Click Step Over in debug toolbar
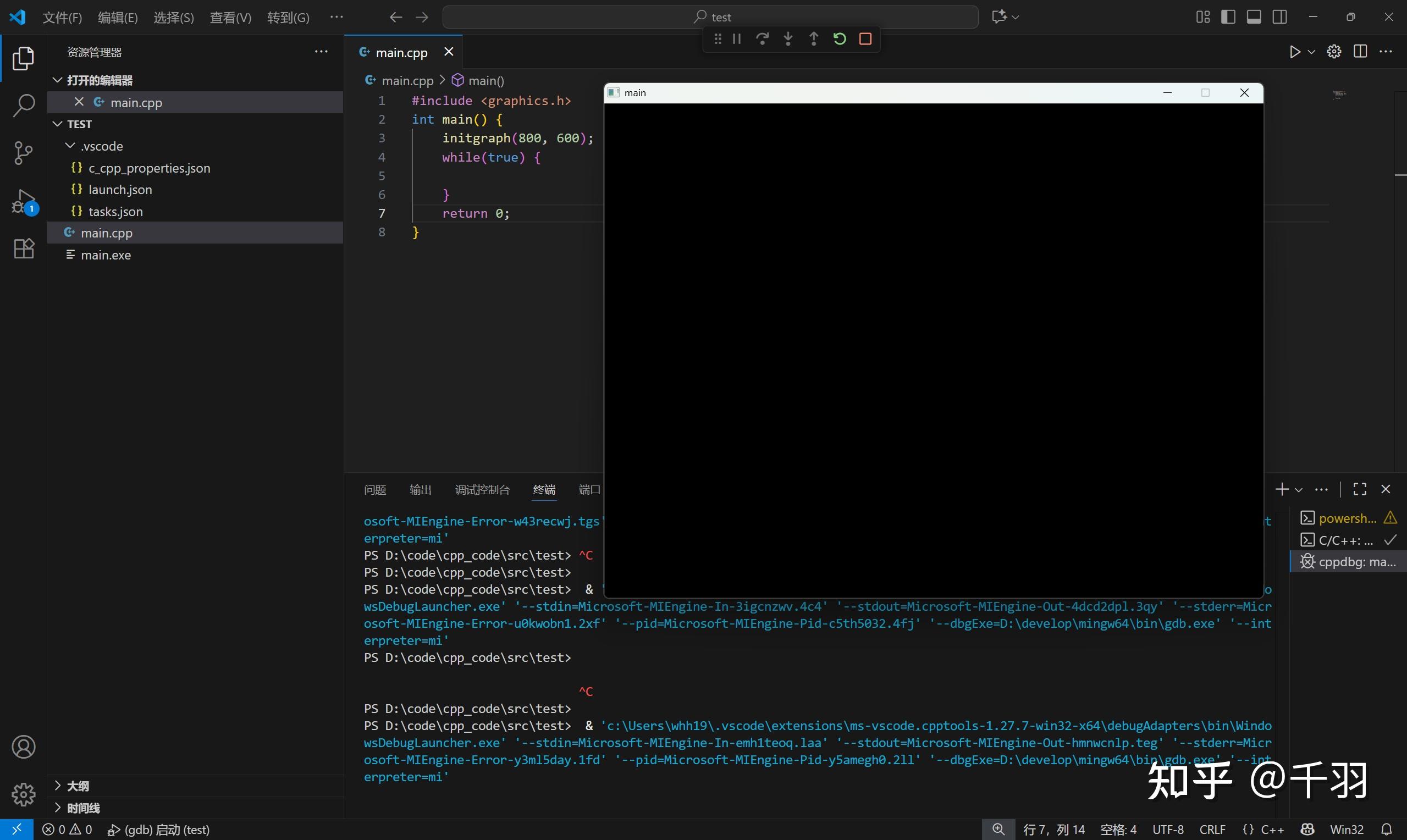This screenshot has height=840, width=1407. point(763,39)
